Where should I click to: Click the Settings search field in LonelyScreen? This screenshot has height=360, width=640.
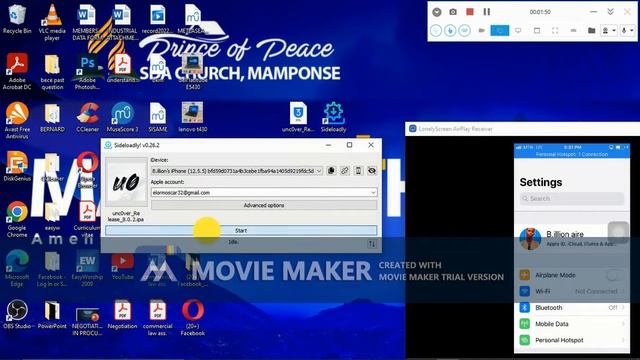click(x=571, y=198)
